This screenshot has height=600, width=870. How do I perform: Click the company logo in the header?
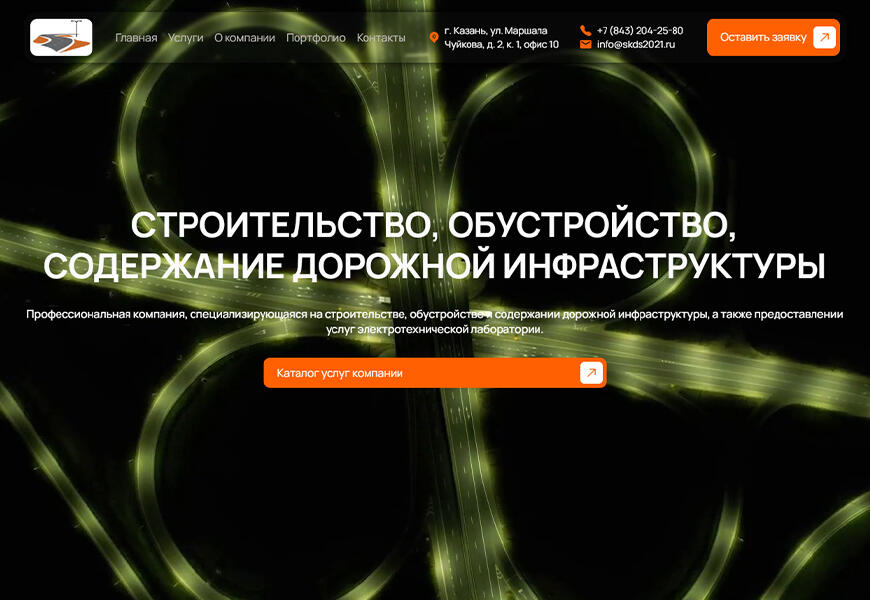coord(61,38)
